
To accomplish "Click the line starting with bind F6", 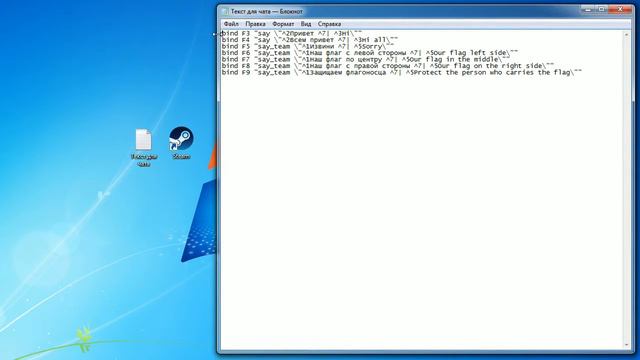I will pyautogui.click(x=370, y=53).
